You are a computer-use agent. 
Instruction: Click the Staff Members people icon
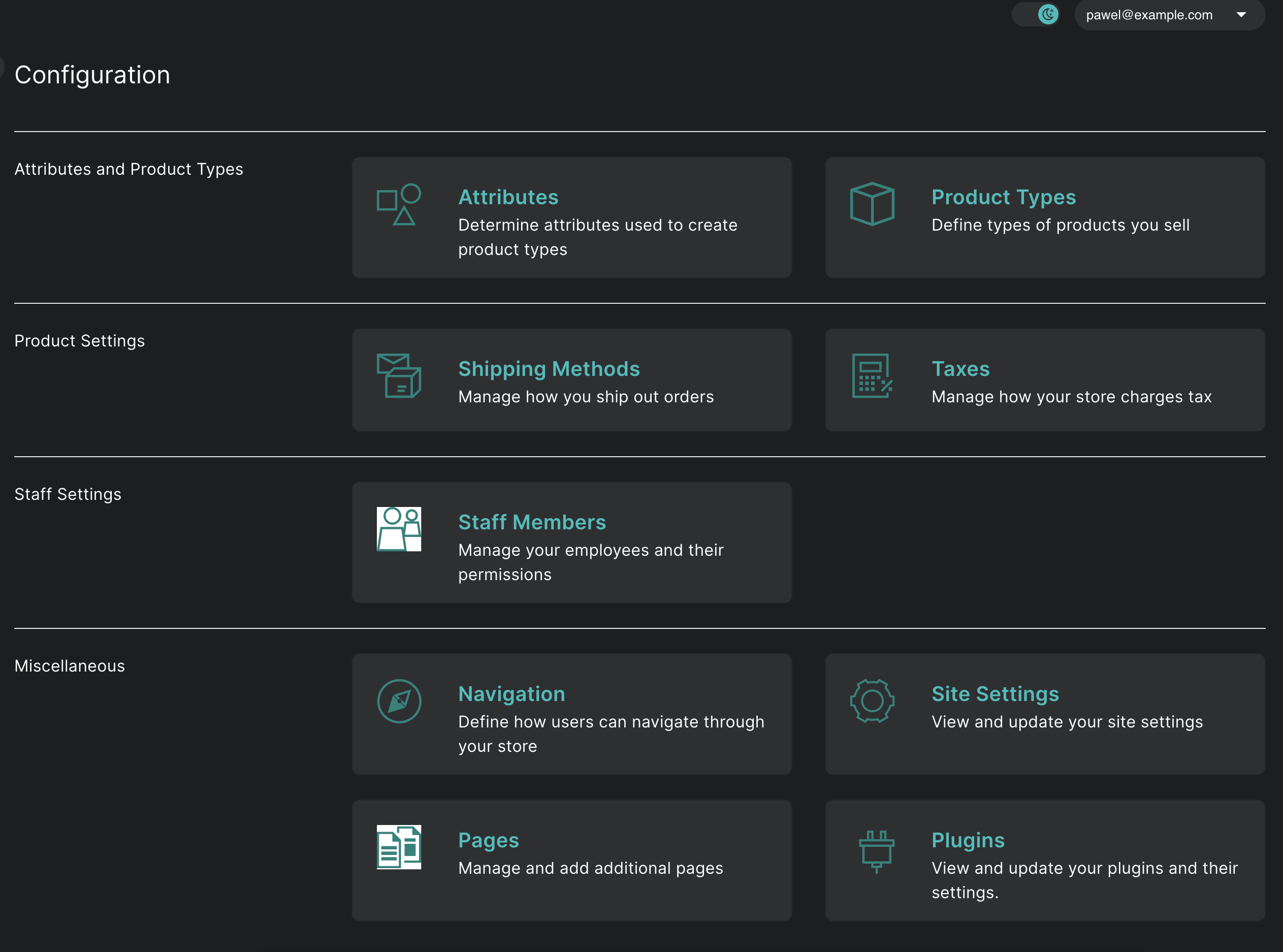pyautogui.click(x=400, y=528)
